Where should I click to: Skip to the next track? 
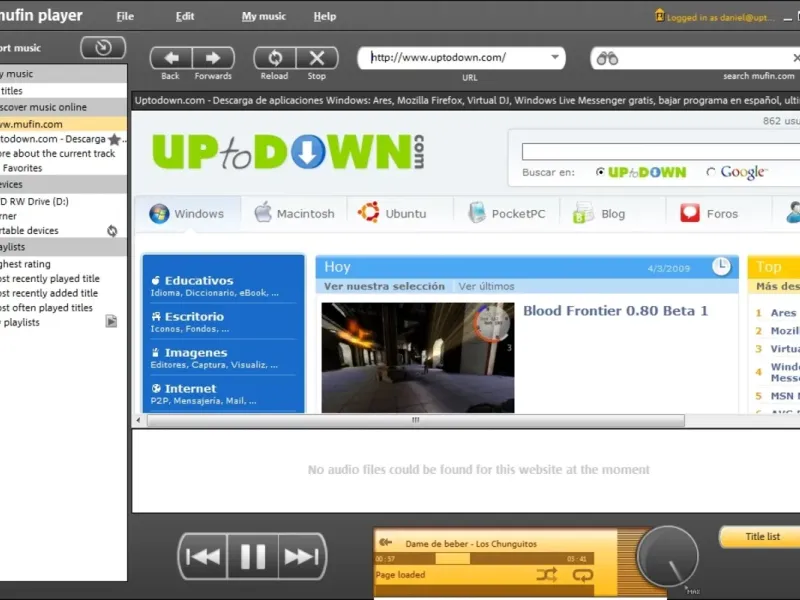tap(302, 556)
